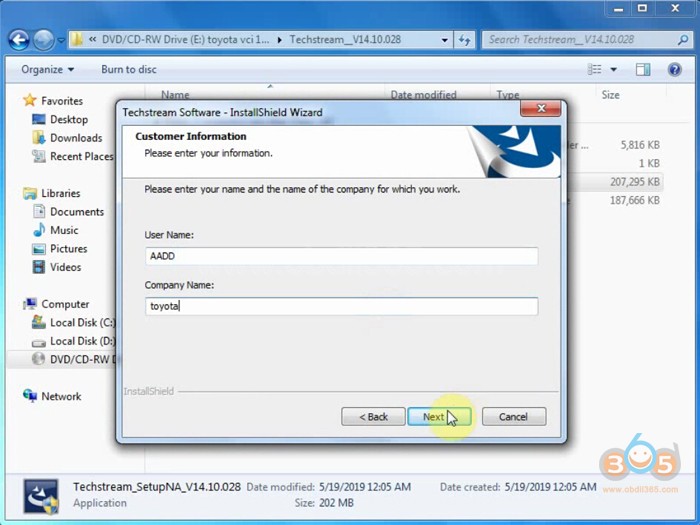
Task: Select Computer in navigation pane
Action: [x=65, y=304]
